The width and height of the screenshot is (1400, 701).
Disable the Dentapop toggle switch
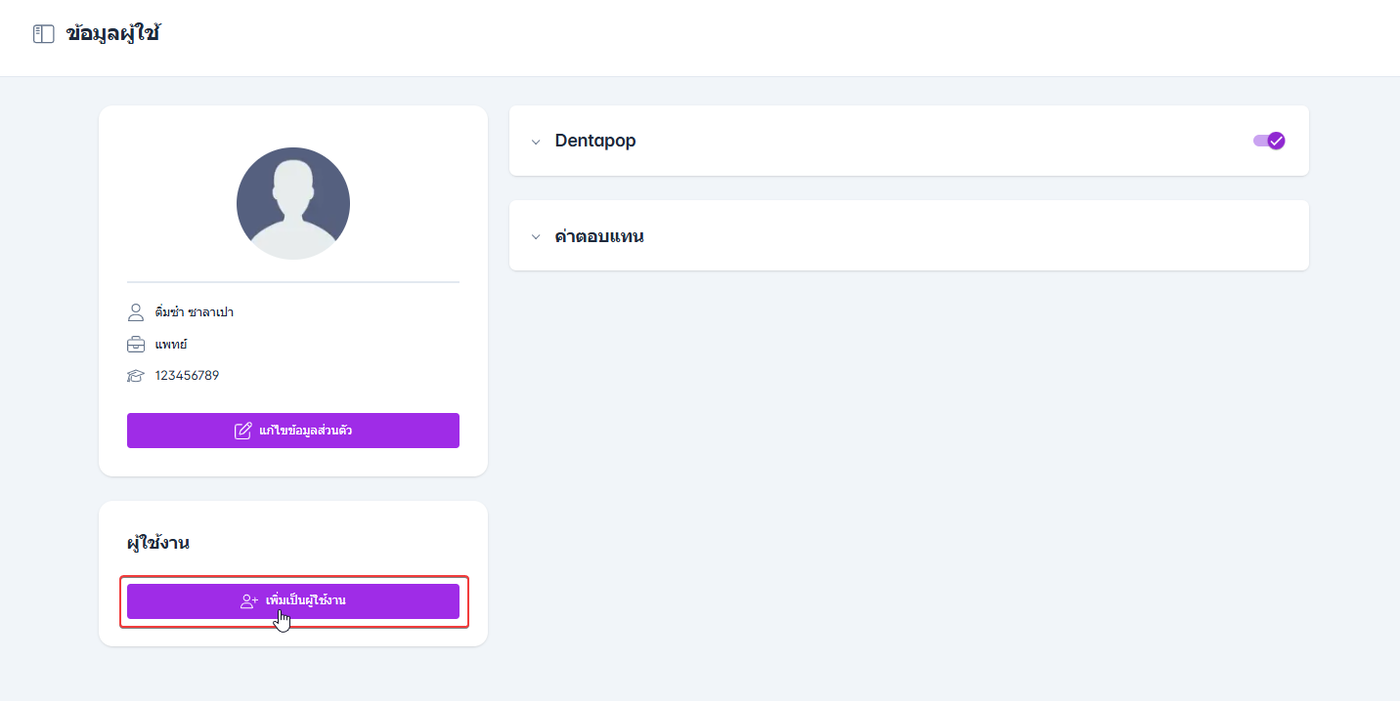(1269, 141)
